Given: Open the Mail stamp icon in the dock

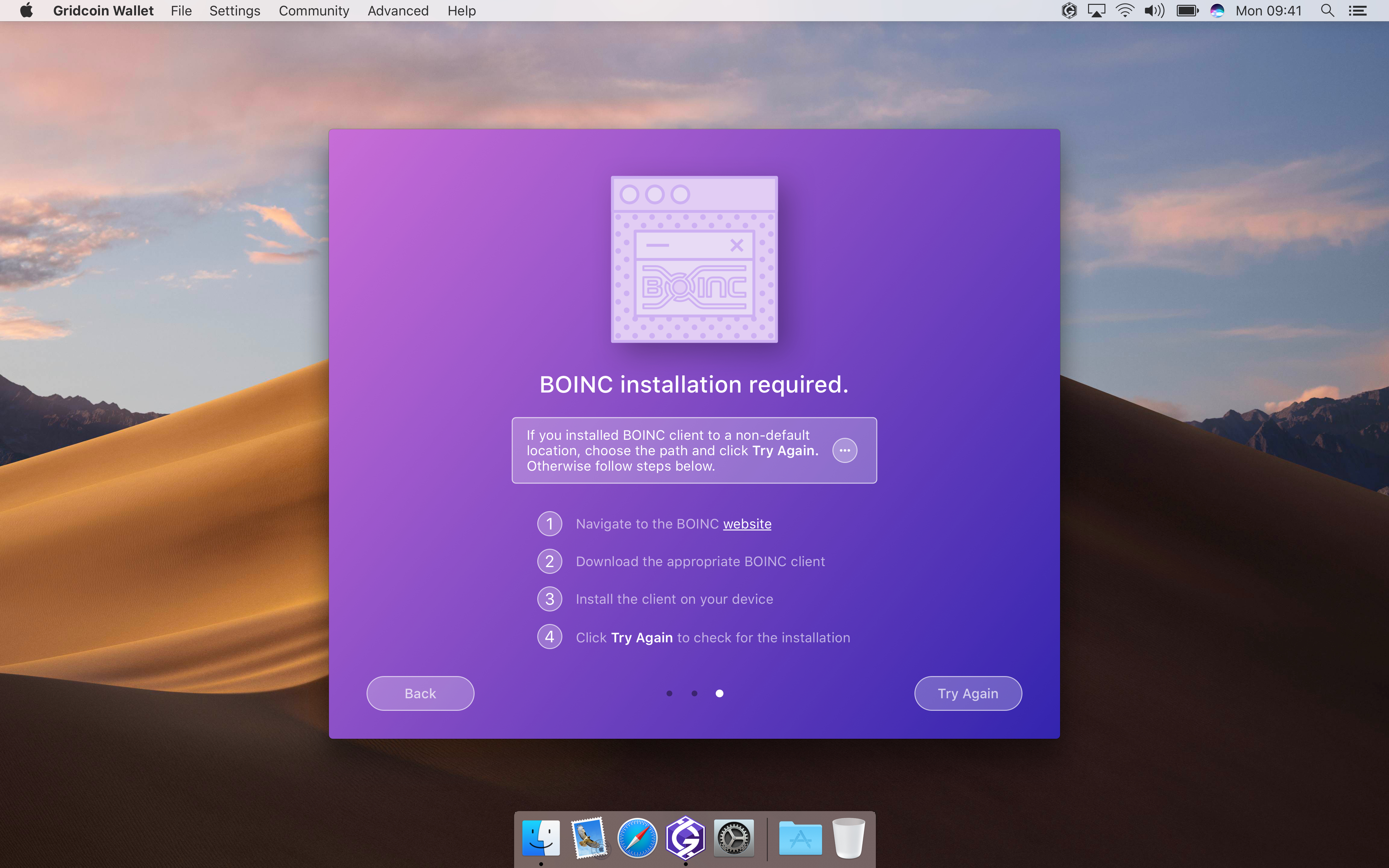Looking at the screenshot, I should (x=589, y=837).
